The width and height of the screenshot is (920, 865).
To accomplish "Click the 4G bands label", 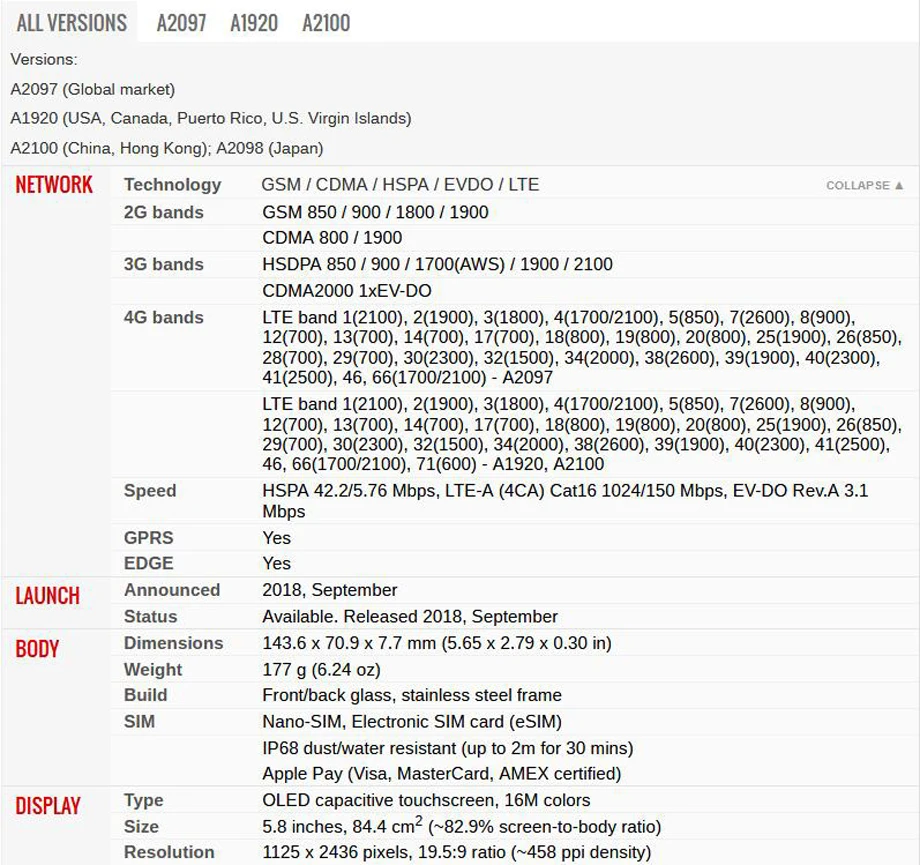I will click(x=164, y=317).
